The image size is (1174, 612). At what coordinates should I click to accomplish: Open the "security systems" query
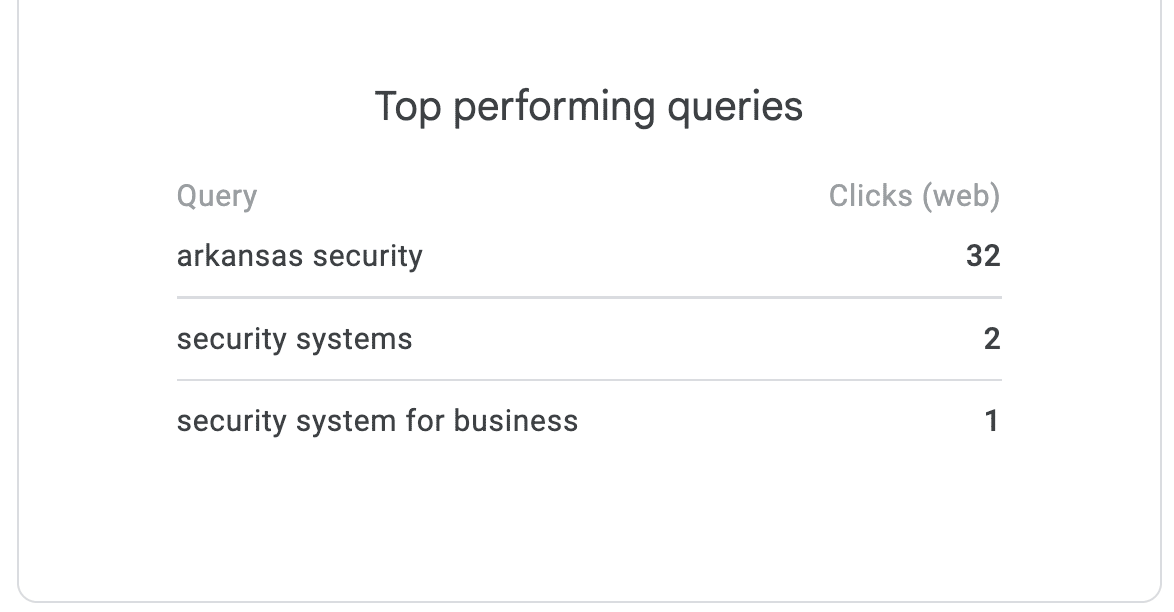(x=294, y=339)
